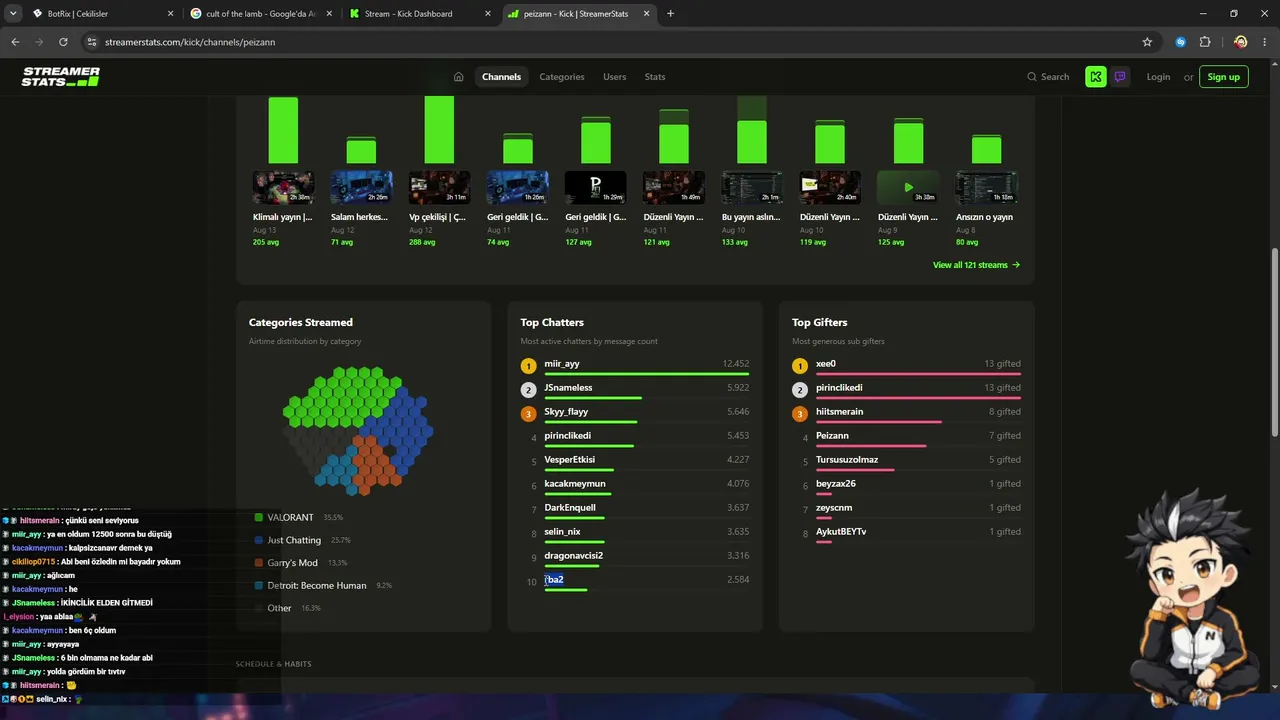The width and height of the screenshot is (1280, 720).
Task: Open chatter VesperEtkisi
Action: pos(569,460)
